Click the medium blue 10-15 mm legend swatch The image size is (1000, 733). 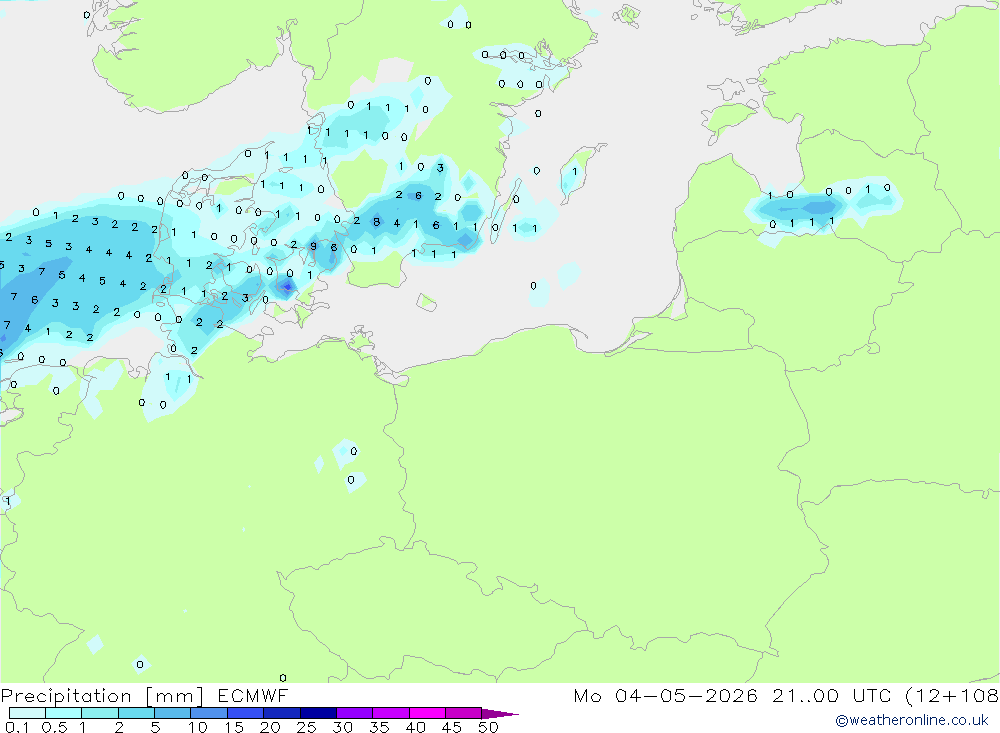click(x=209, y=713)
